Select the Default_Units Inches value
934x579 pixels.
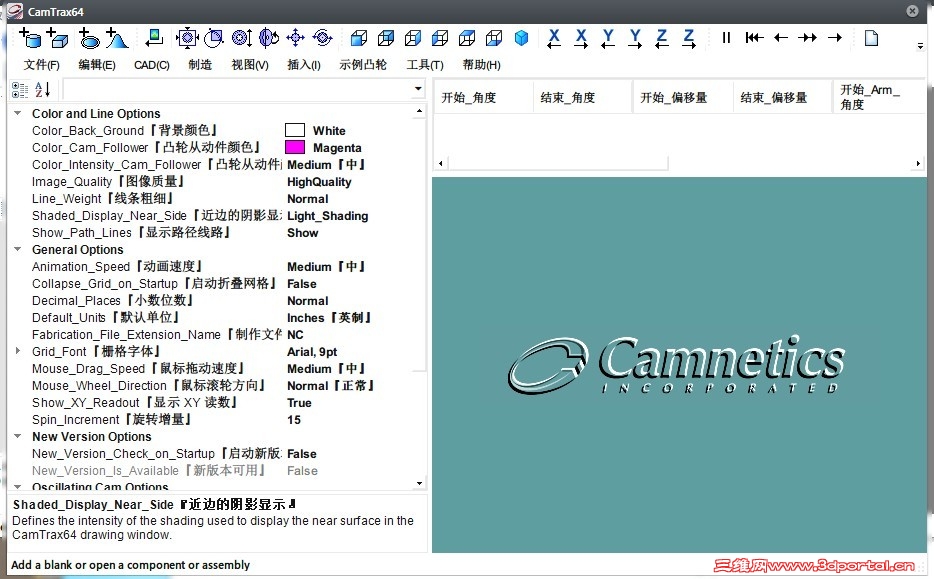click(329, 317)
